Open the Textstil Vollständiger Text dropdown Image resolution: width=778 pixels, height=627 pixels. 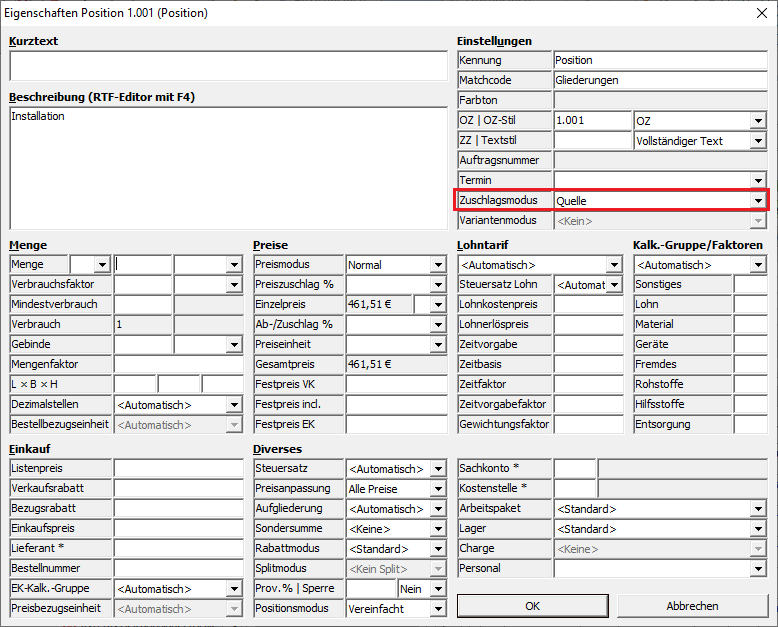[x=759, y=141]
